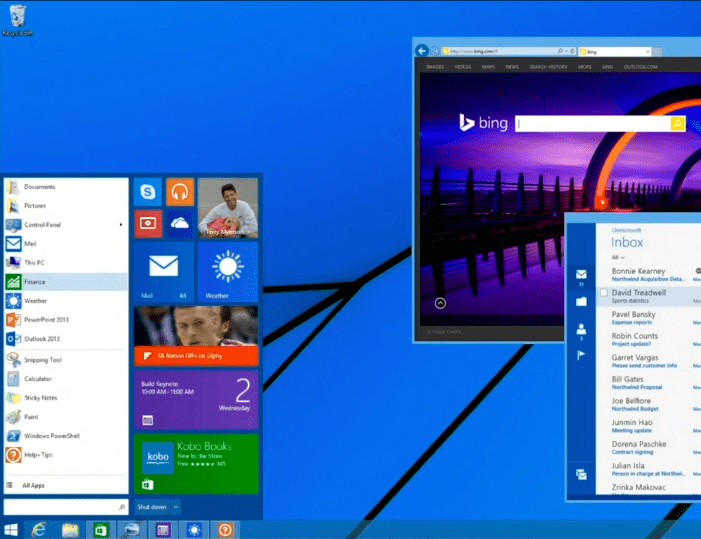The image size is (701, 539).
Task: Open the address bar search dropdown in IE
Action: tap(566, 51)
